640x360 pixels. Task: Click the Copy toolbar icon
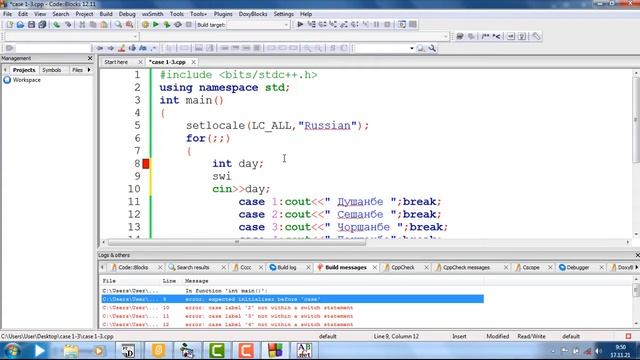click(x=93, y=25)
